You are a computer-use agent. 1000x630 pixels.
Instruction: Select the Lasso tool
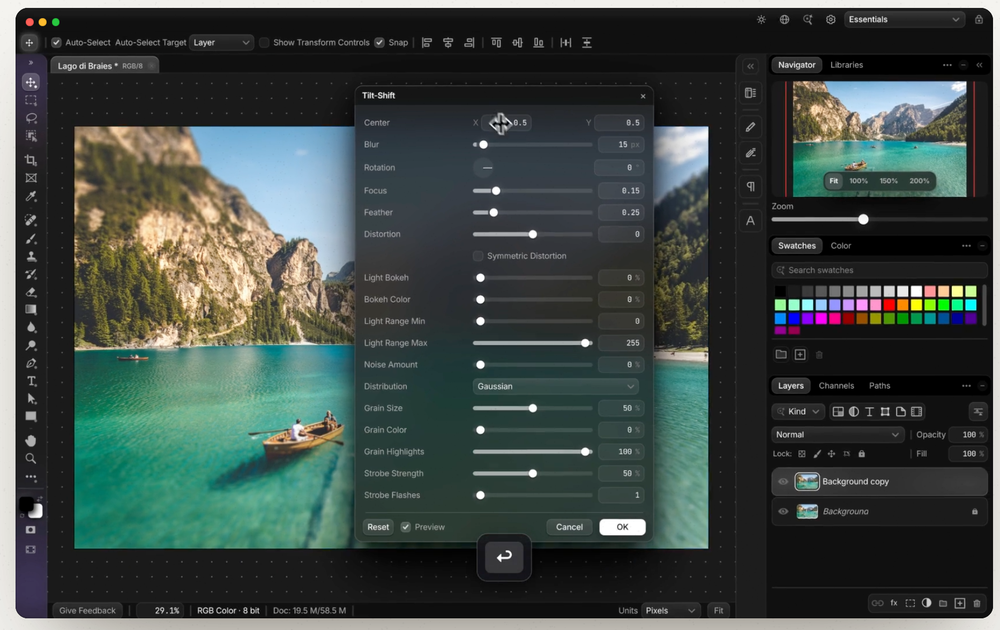[31, 118]
